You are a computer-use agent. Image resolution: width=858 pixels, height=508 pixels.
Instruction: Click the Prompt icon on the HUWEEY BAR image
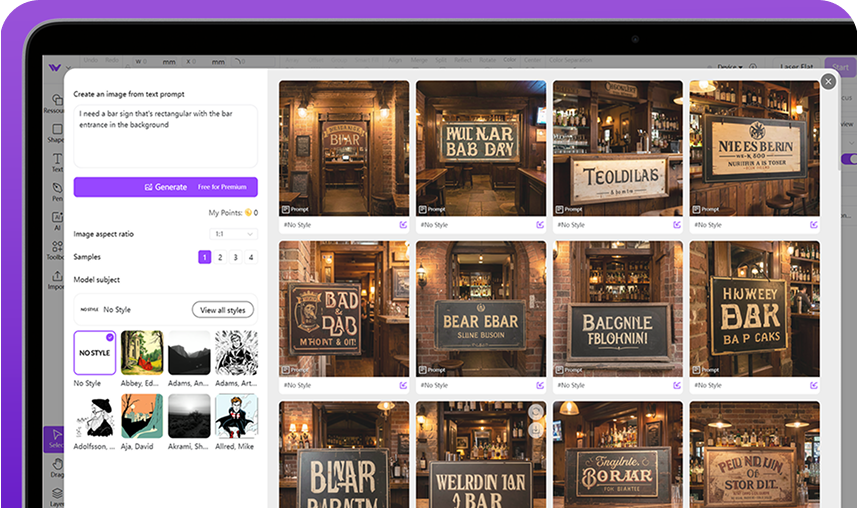(696, 370)
